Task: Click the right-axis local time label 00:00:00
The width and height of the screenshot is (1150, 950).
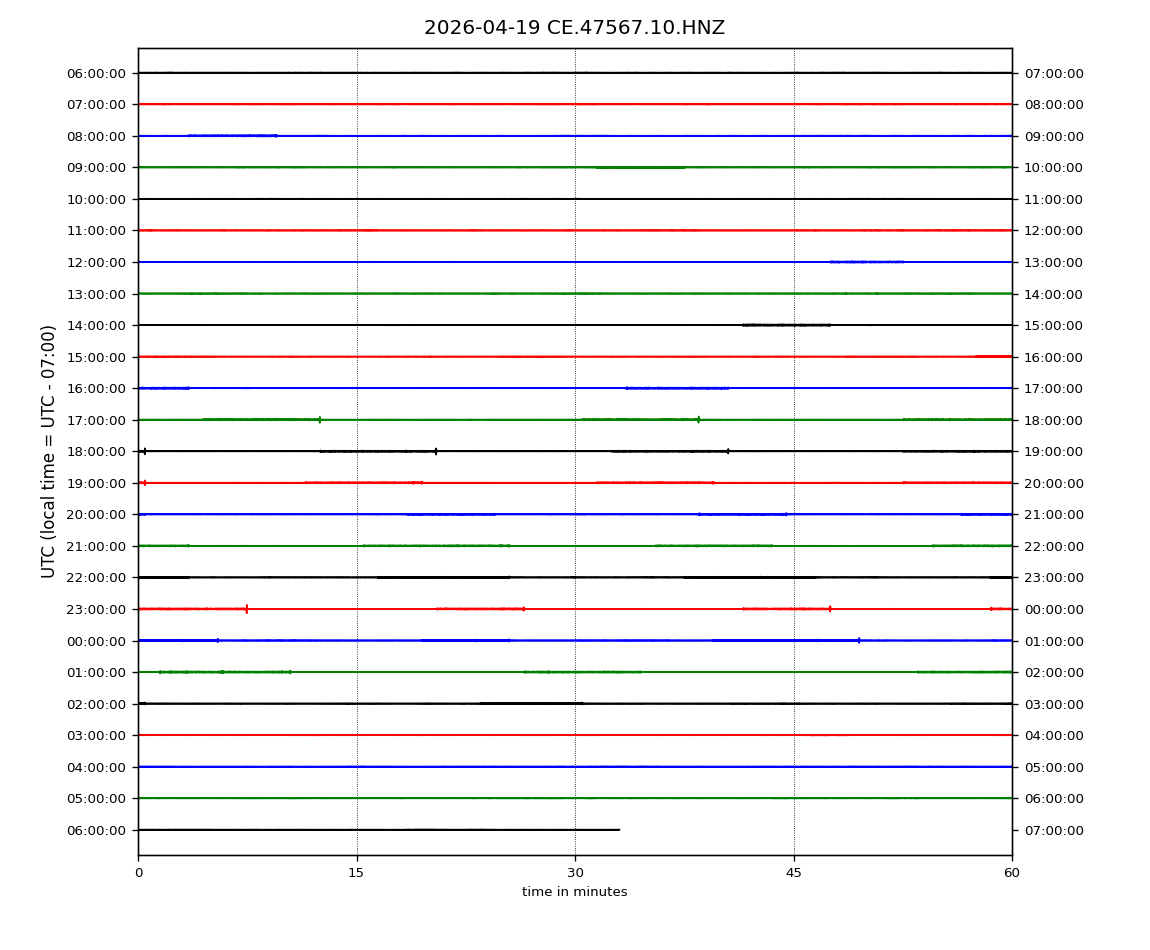Action: click(x=1053, y=609)
